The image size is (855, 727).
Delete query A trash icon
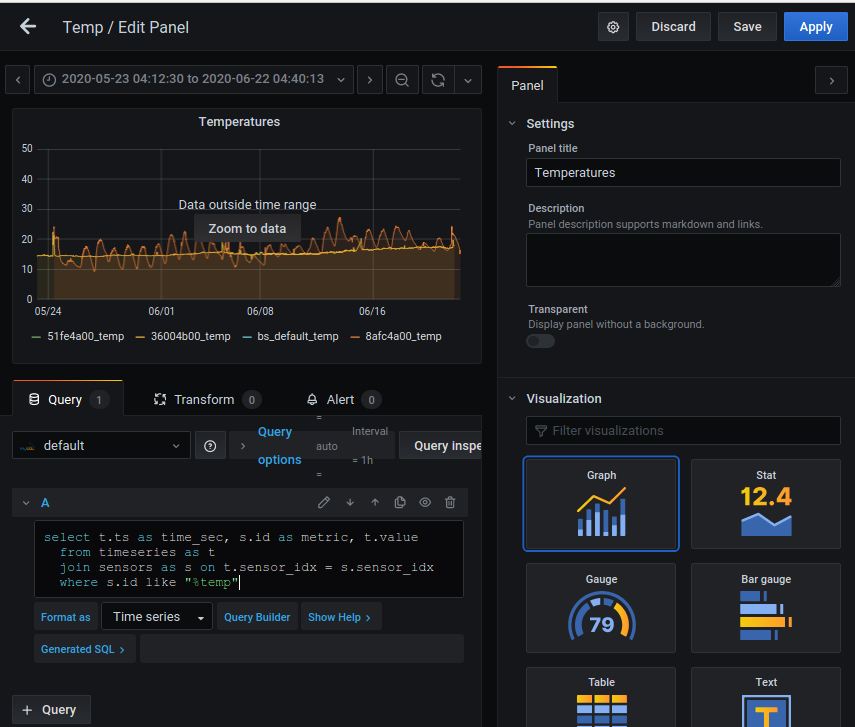pos(450,502)
